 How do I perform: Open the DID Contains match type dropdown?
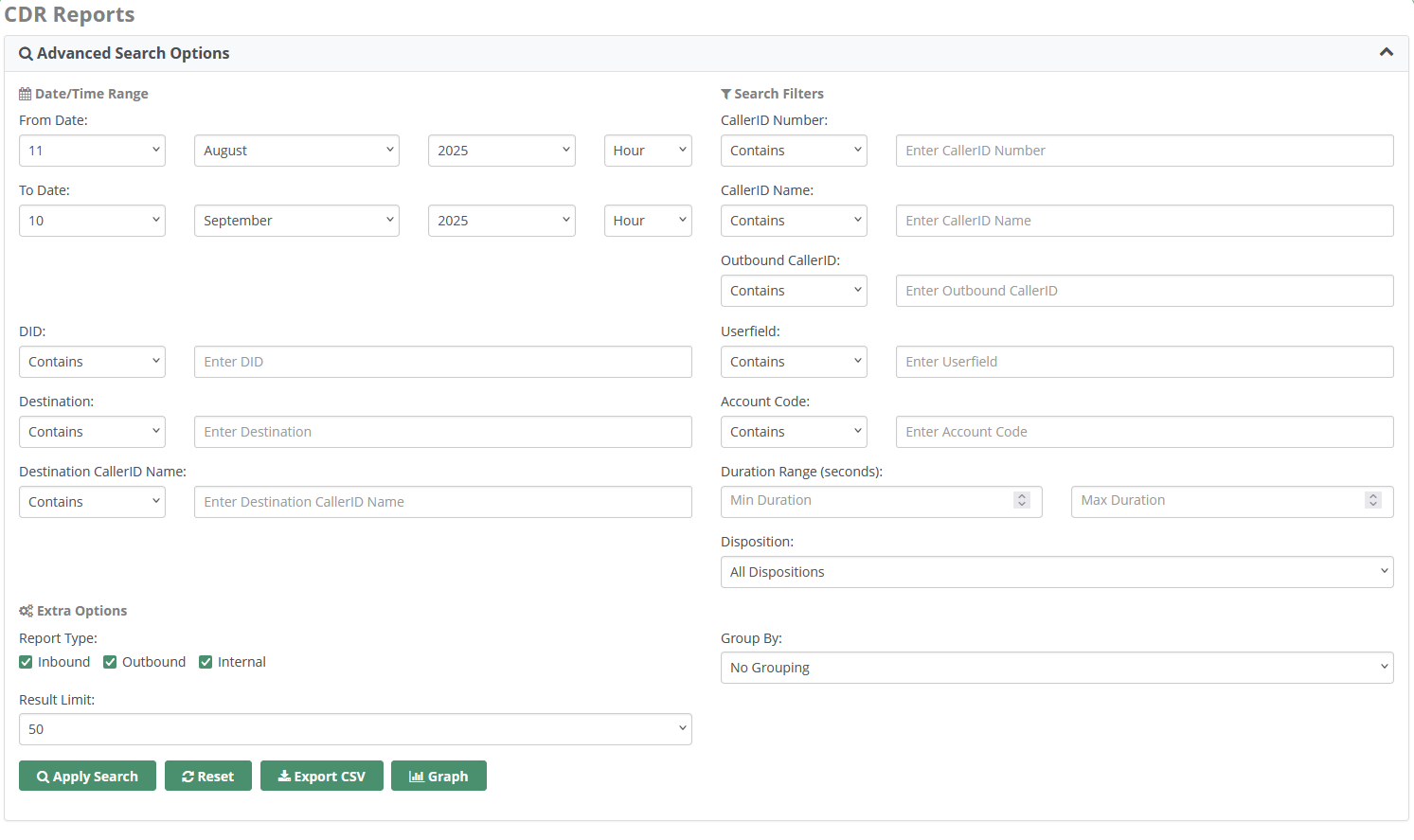(x=92, y=362)
